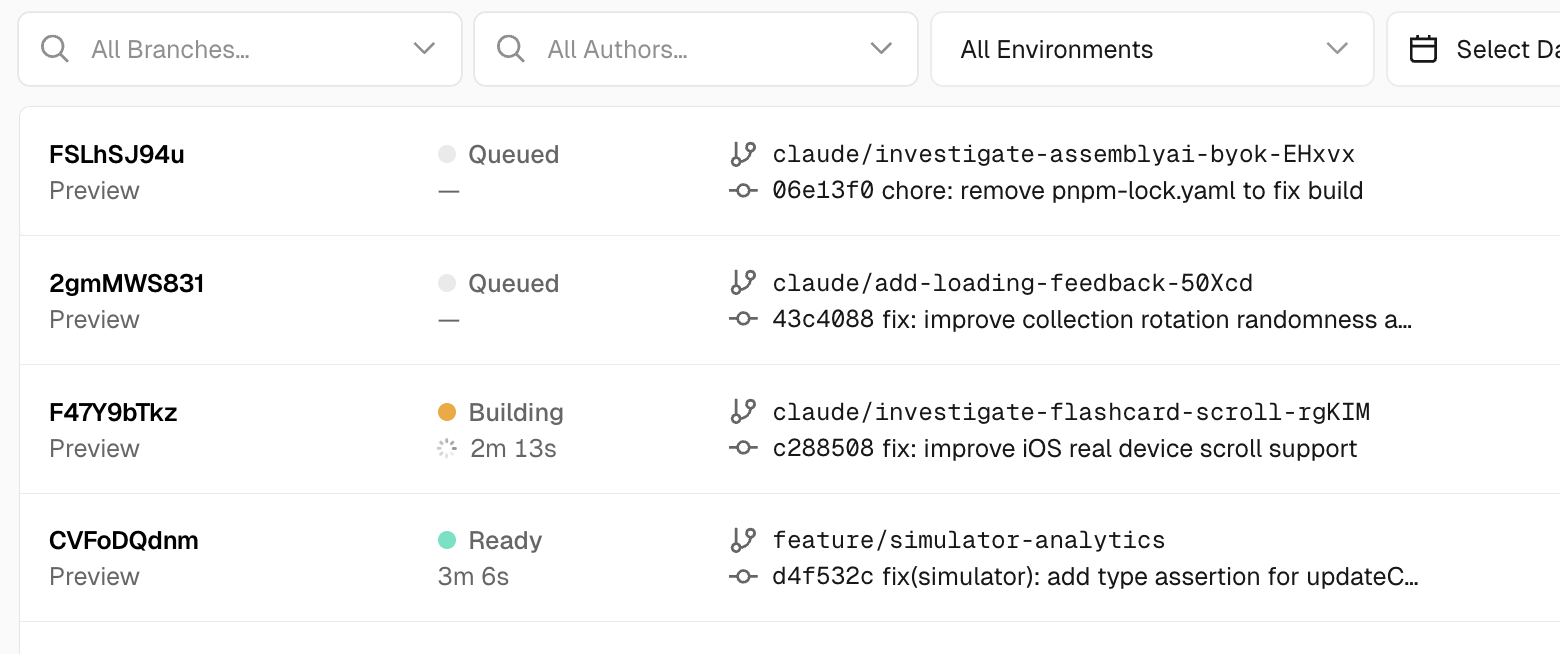Open commit 43c4088 collection rotation fix

pos(1091,320)
